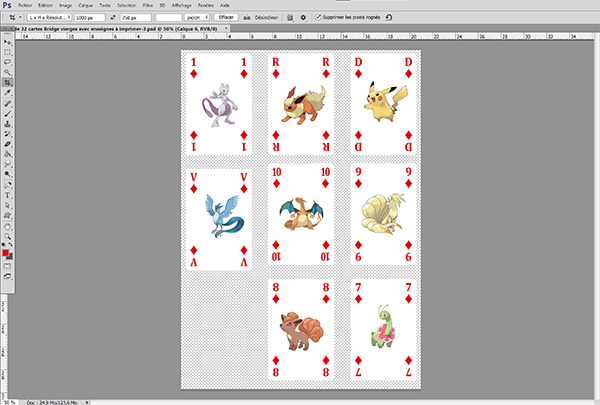Open the Calque menu
Viewport: 600px width, 405px height.
pos(85,5)
